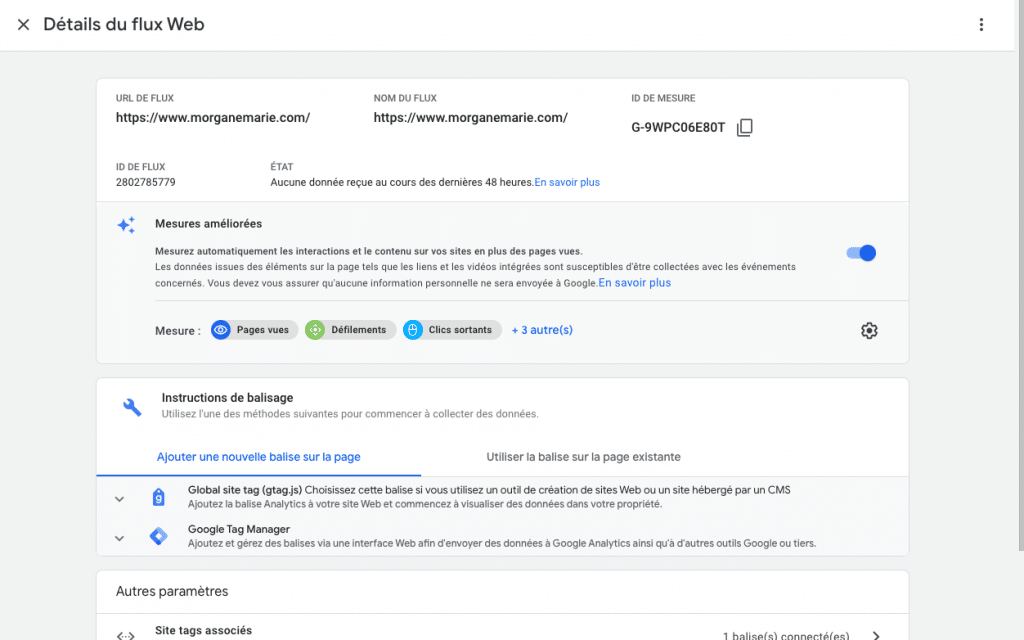This screenshot has width=1024, height=640.
Task: Click the eye icon in Pages vues
Action: coord(221,330)
